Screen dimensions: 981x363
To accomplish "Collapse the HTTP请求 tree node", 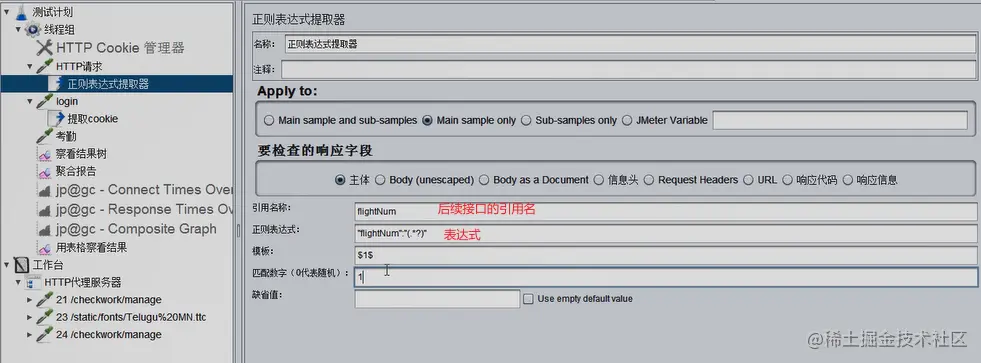I will tap(30, 66).
